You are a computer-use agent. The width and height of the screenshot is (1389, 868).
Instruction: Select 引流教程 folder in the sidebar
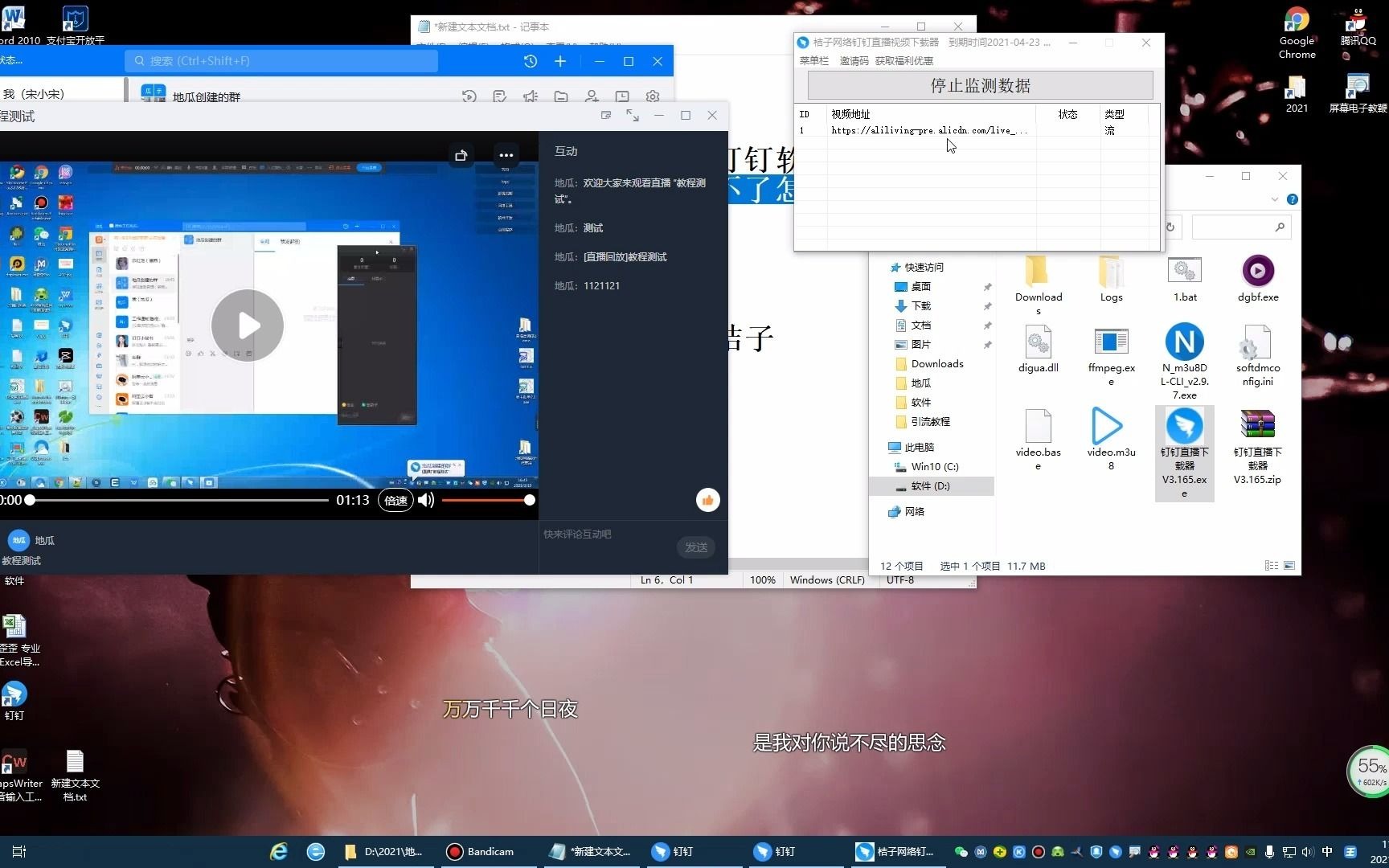(x=931, y=421)
